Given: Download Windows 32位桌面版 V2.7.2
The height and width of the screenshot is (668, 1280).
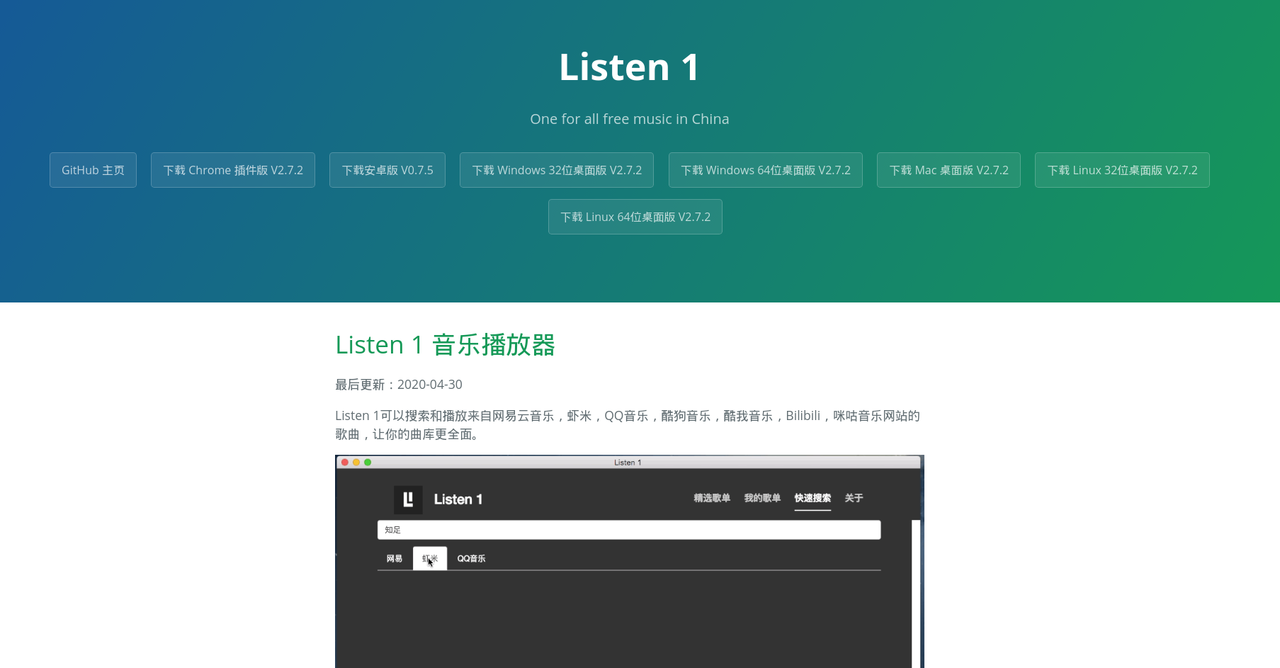Looking at the screenshot, I should pos(557,170).
